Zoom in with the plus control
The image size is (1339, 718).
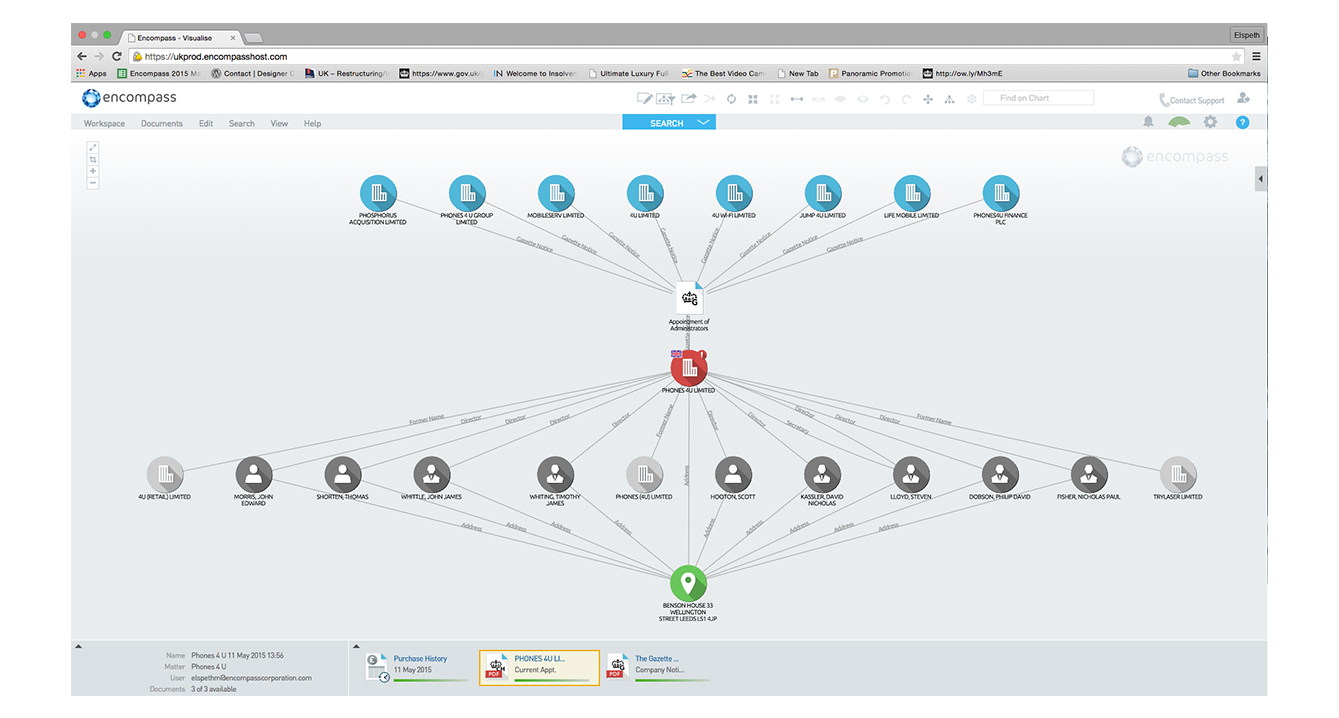pyautogui.click(x=93, y=171)
